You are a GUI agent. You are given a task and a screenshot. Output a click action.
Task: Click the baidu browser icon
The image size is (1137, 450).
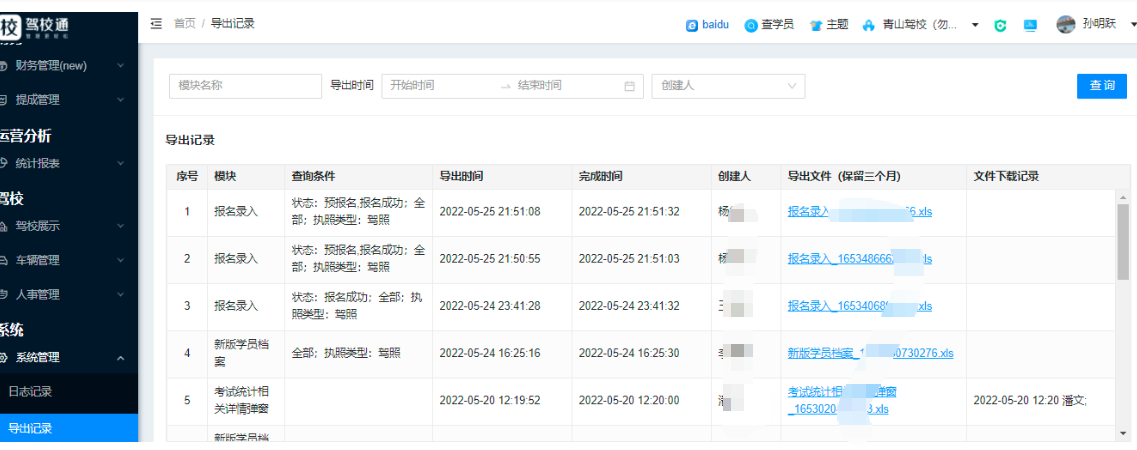pos(692,25)
